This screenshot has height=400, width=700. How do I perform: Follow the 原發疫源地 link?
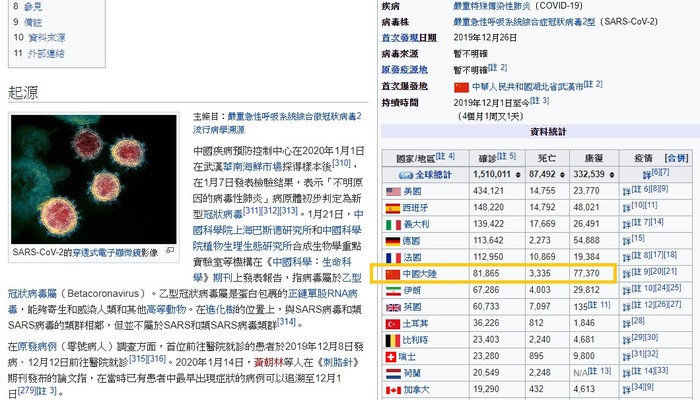(404, 70)
